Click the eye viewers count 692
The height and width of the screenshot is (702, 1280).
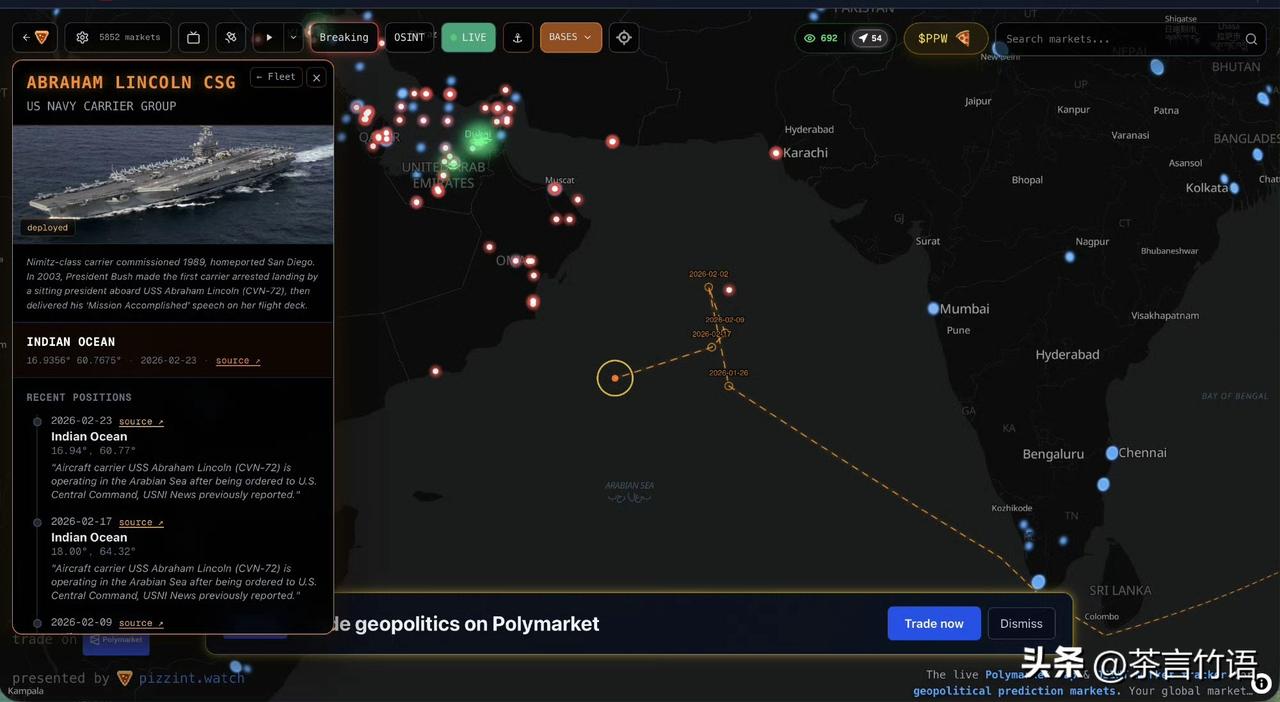point(821,39)
